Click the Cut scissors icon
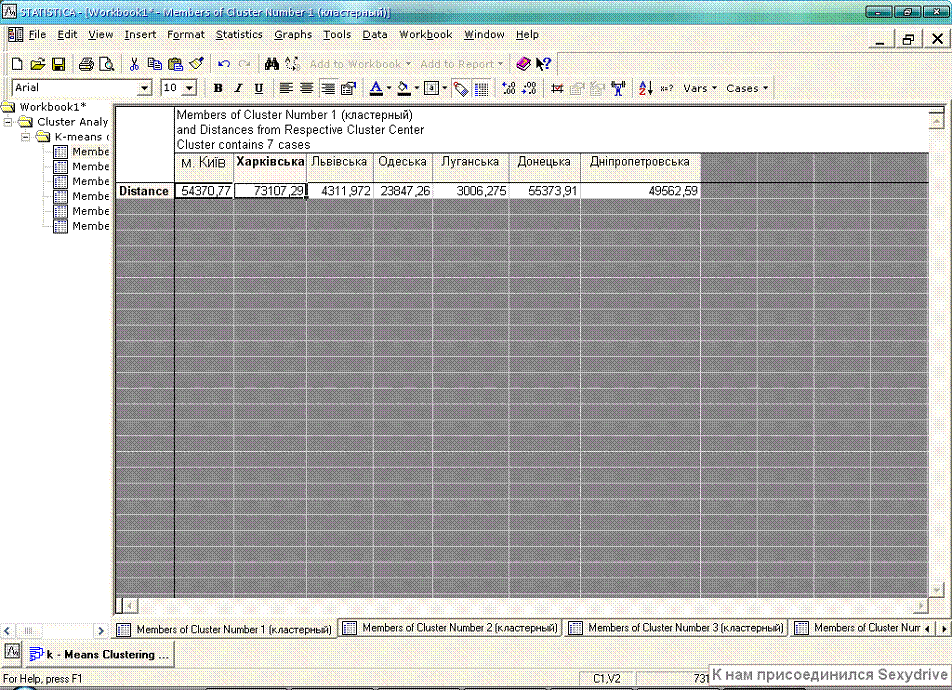Viewport: 952px width, 690px height. coord(134,64)
